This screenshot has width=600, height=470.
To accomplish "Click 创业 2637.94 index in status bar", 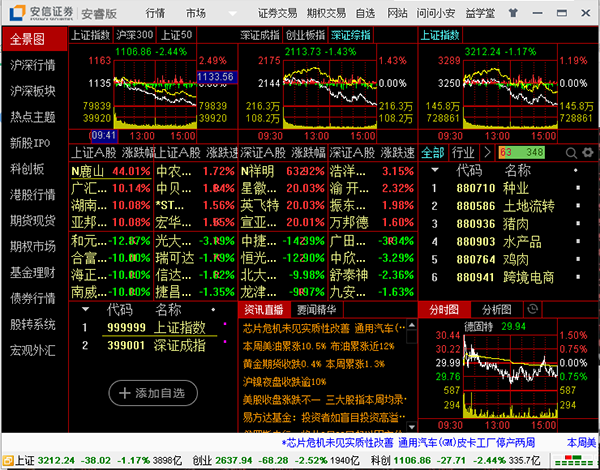I will click(x=276, y=460).
